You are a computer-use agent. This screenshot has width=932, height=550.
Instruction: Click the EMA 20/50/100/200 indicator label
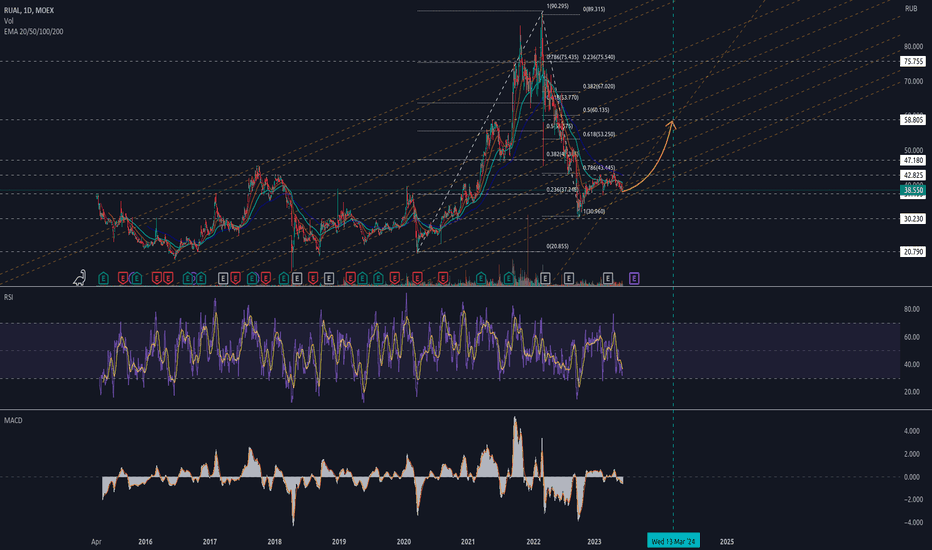[33, 32]
